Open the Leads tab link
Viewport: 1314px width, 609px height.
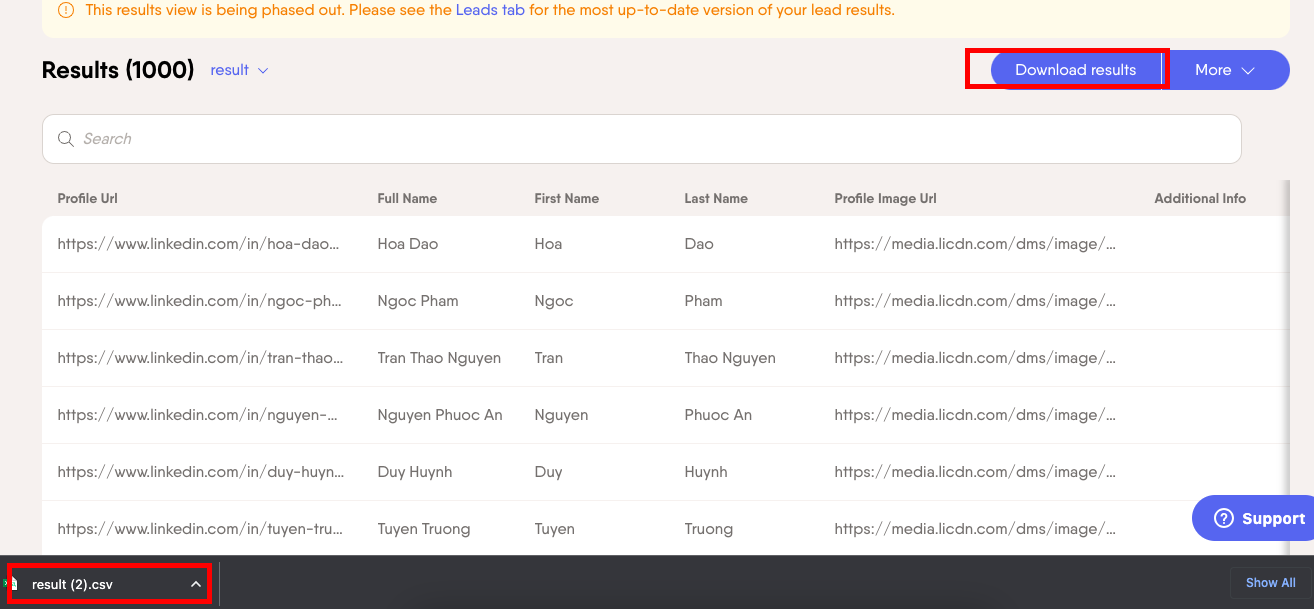490,11
